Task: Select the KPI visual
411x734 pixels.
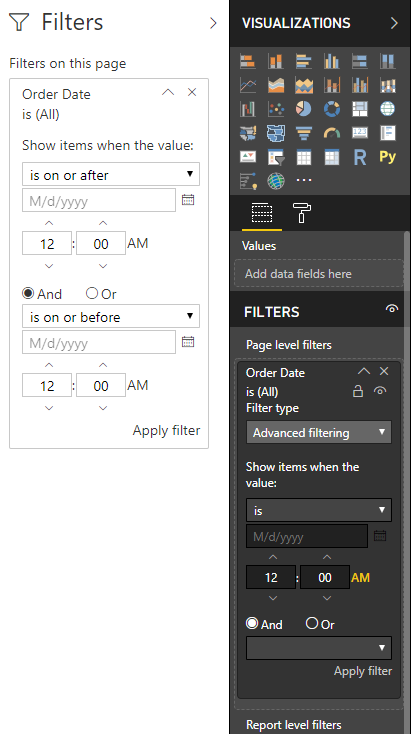Action: [248, 157]
